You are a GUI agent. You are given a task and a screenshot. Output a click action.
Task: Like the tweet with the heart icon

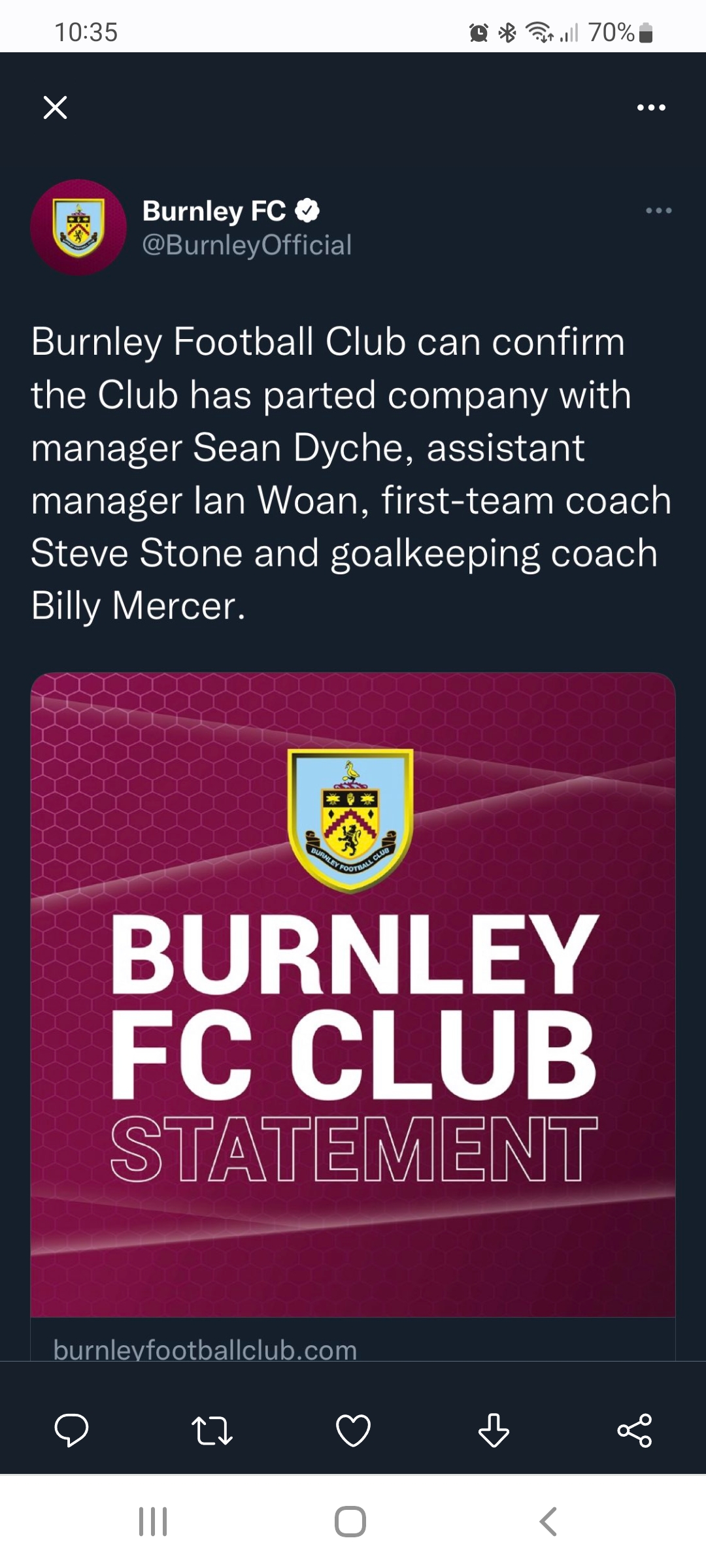coord(353,1430)
